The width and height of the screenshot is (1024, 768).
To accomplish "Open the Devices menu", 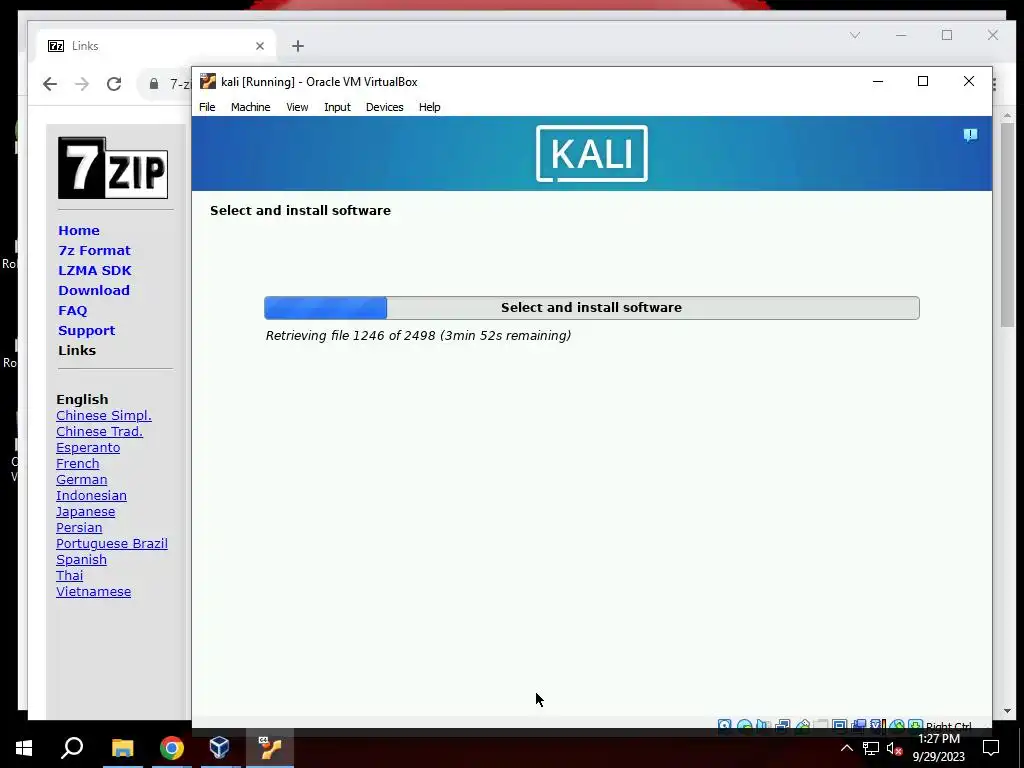I will (x=385, y=107).
